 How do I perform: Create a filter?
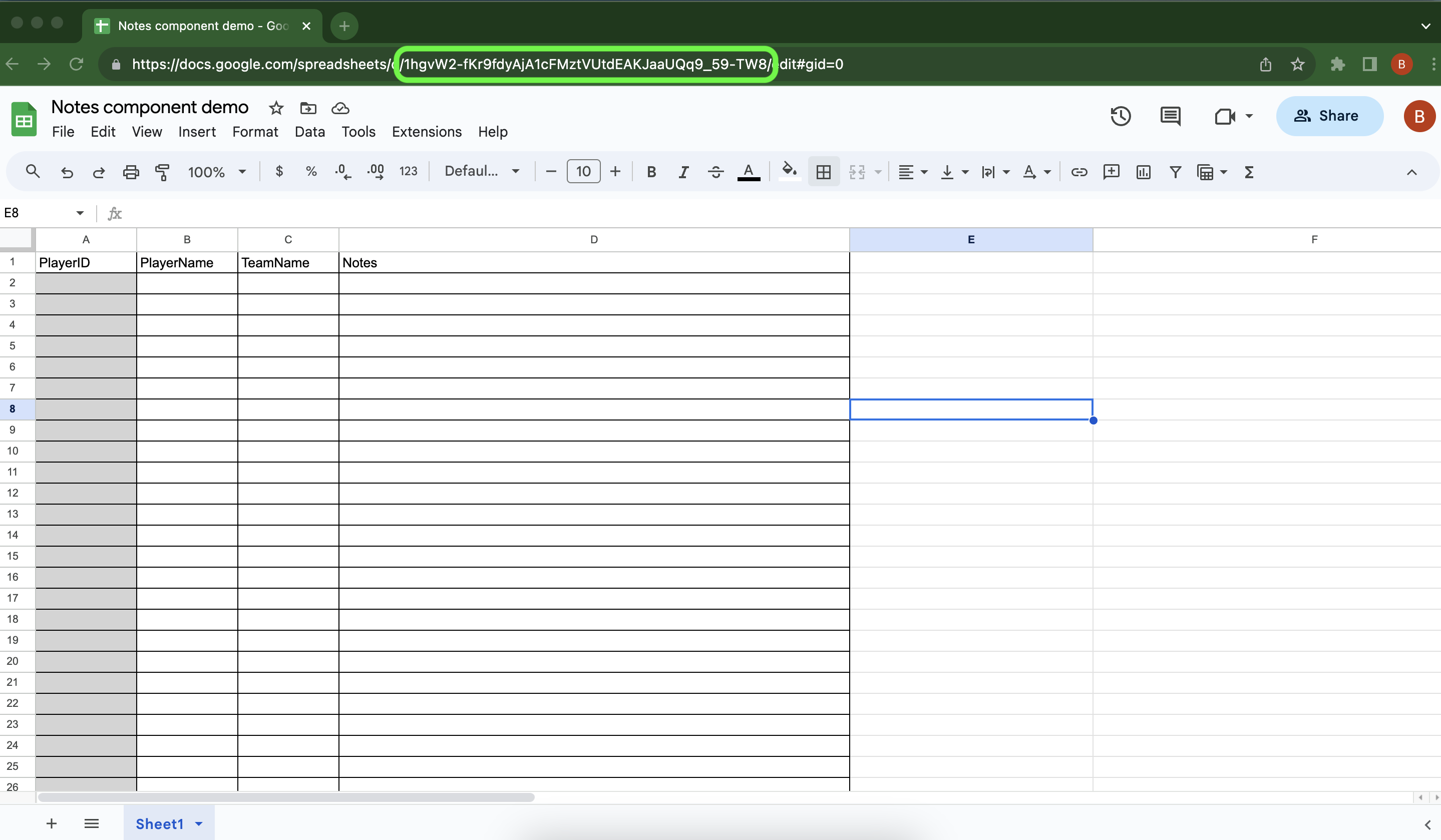pyautogui.click(x=1175, y=172)
